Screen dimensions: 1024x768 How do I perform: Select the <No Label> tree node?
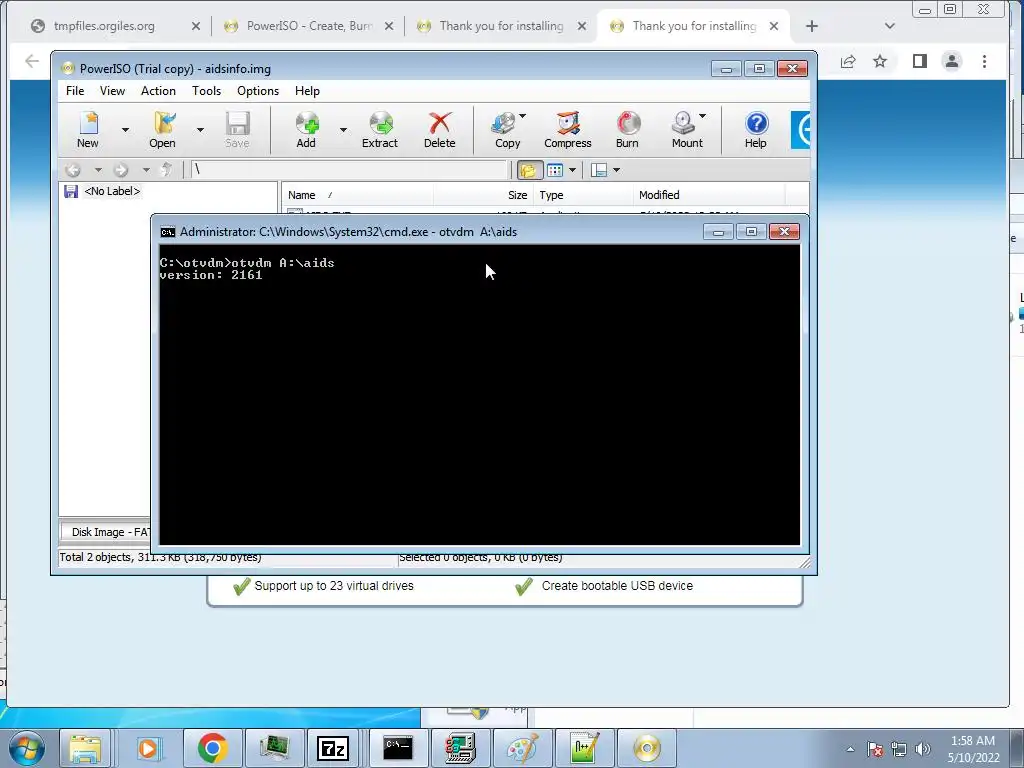(112, 191)
